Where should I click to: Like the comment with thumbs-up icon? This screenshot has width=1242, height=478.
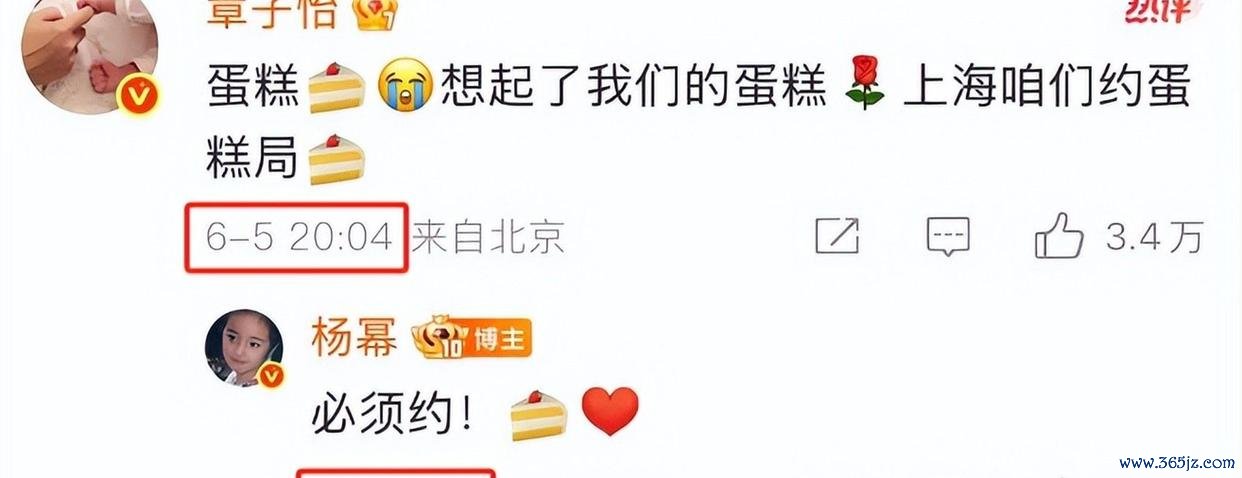1059,236
